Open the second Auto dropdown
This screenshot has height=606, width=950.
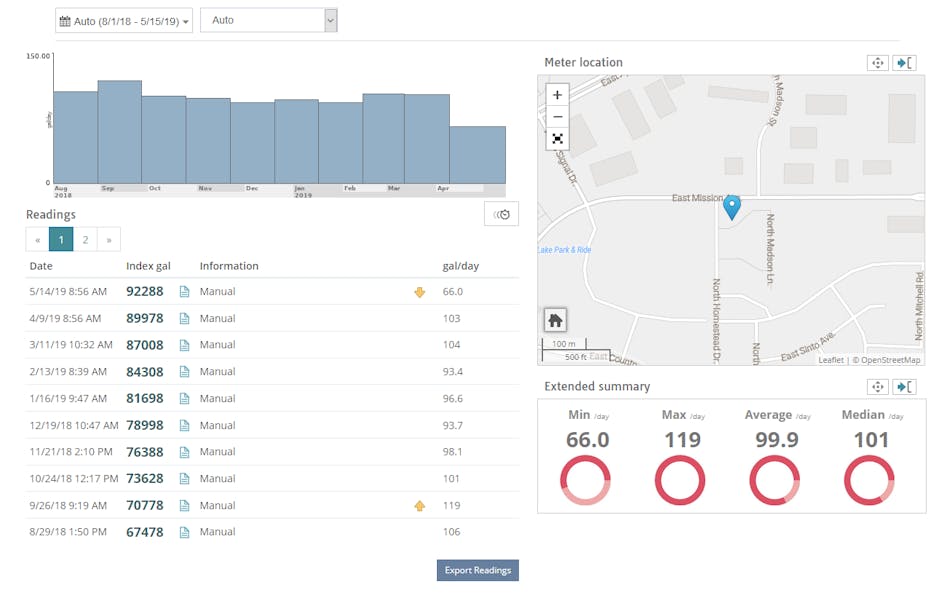270,19
